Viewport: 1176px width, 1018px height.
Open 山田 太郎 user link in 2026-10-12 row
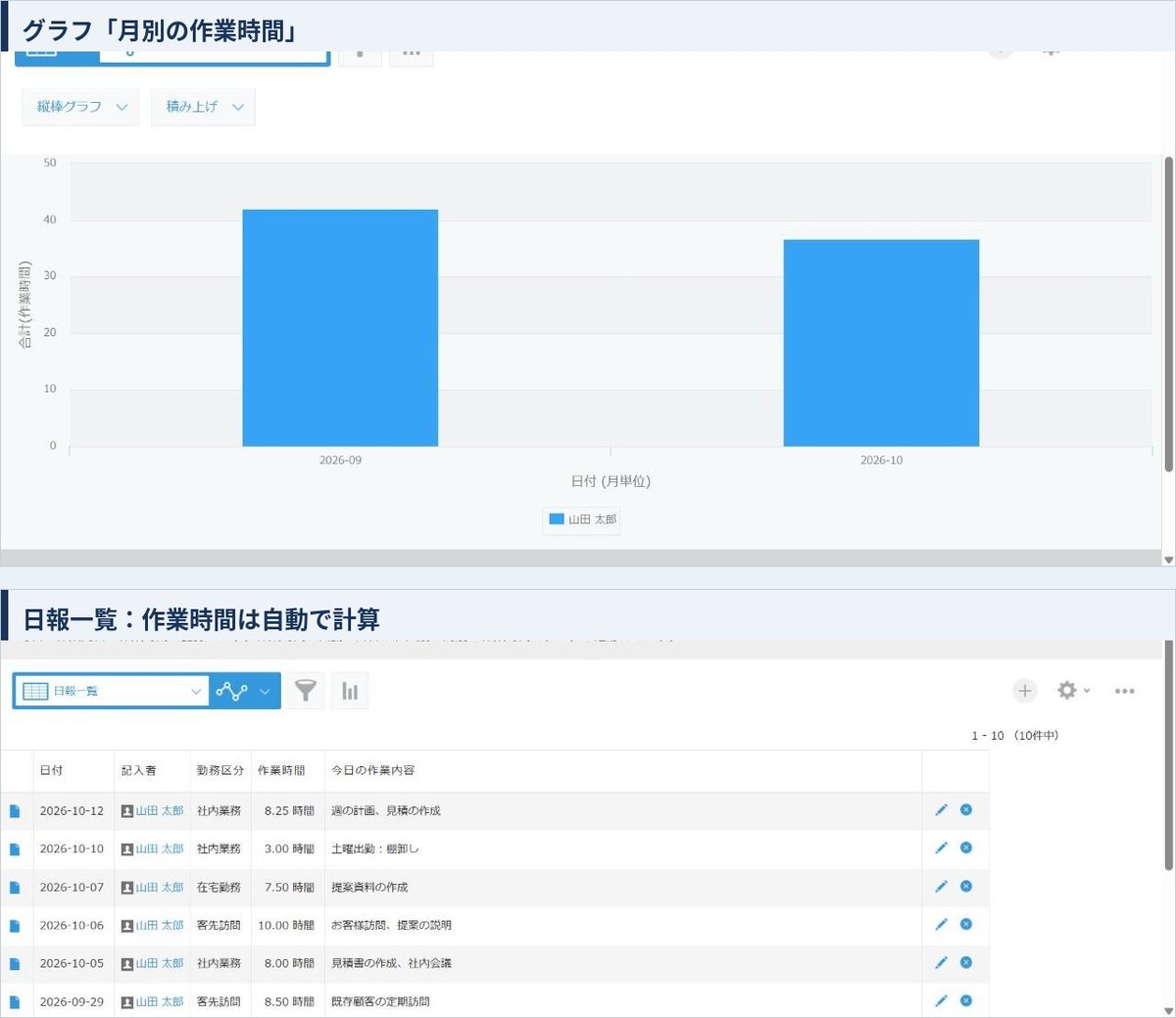pyautogui.click(x=160, y=811)
